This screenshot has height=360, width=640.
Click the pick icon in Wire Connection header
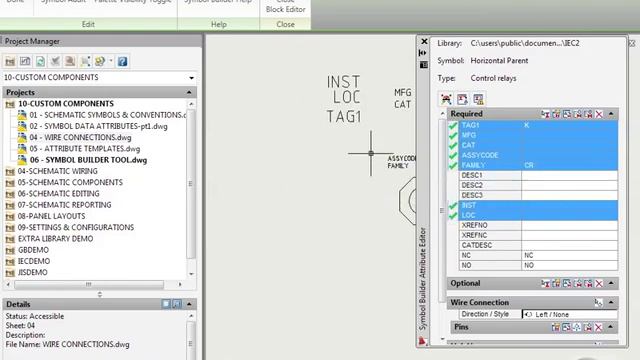[x=598, y=302]
